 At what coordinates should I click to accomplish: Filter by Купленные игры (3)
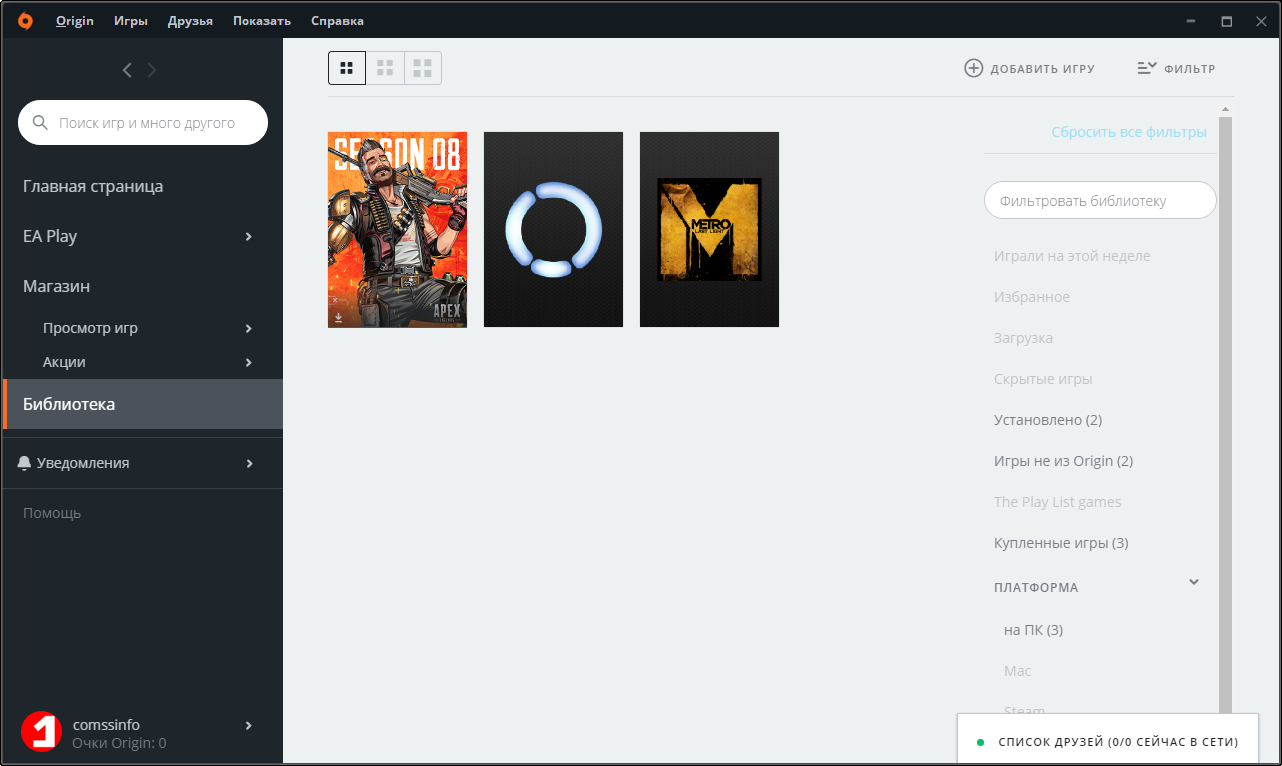[1061, 543]
